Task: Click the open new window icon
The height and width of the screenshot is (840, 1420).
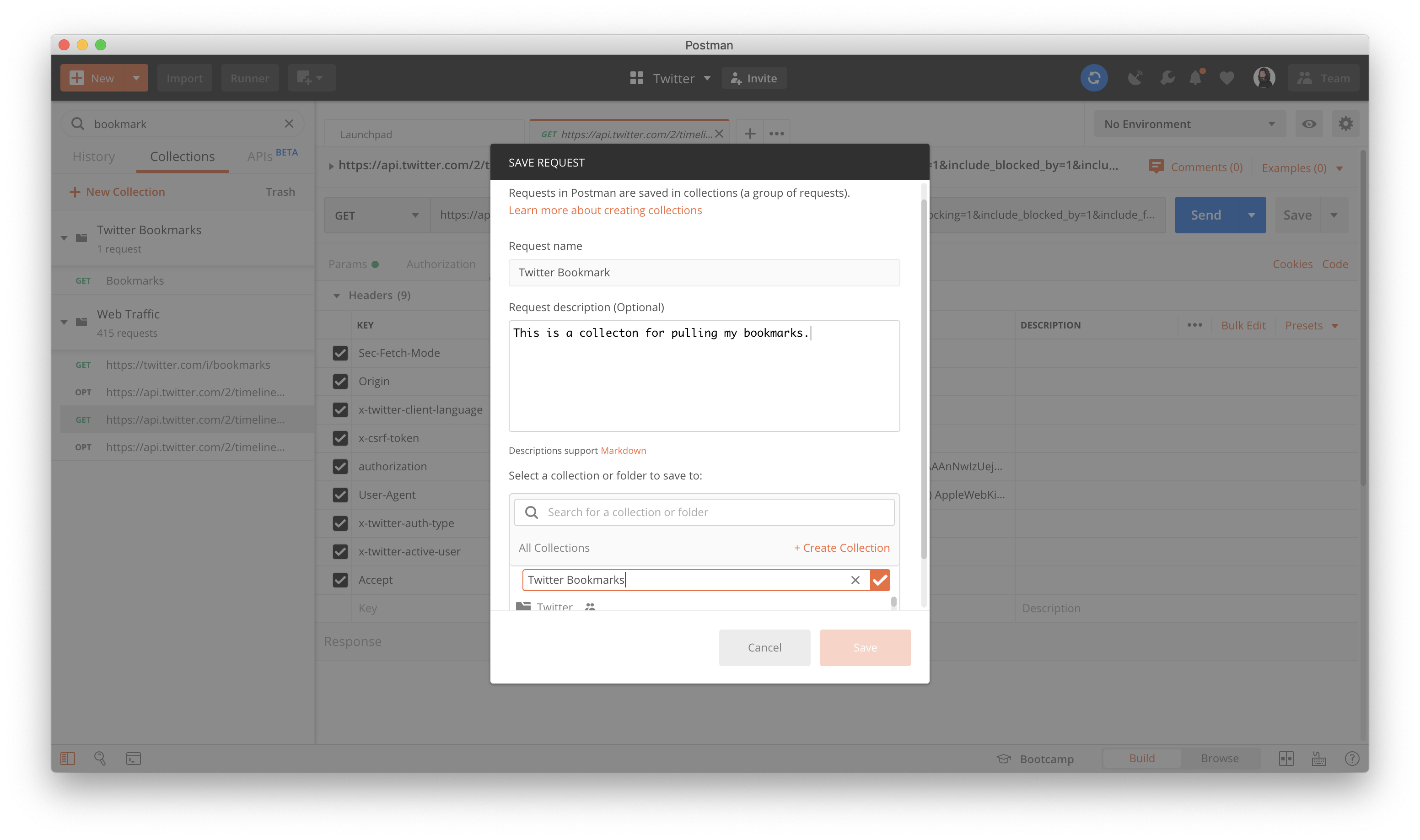Action: tap(310, 78)
